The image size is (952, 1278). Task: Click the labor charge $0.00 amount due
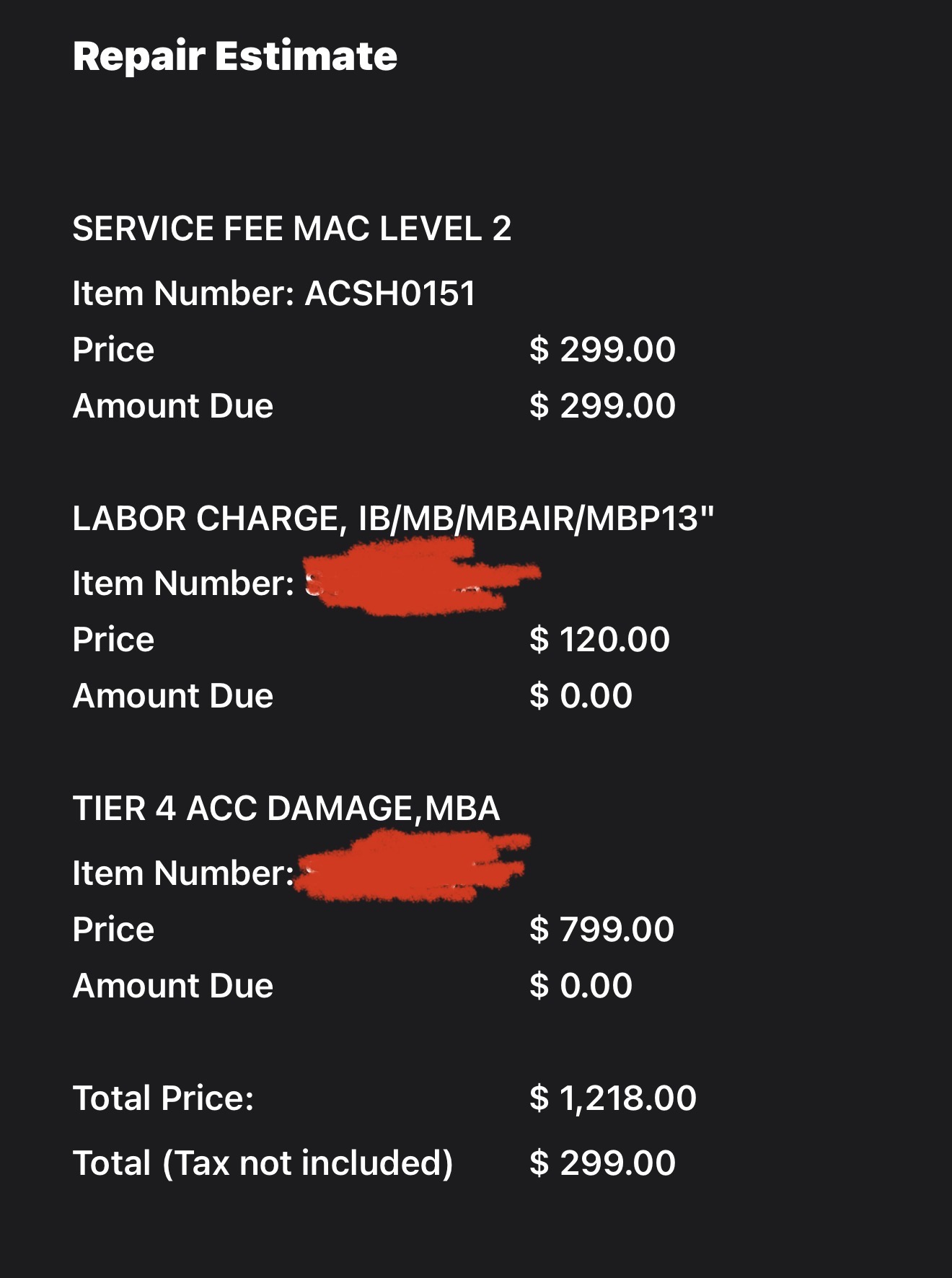(x=581, y=696)
